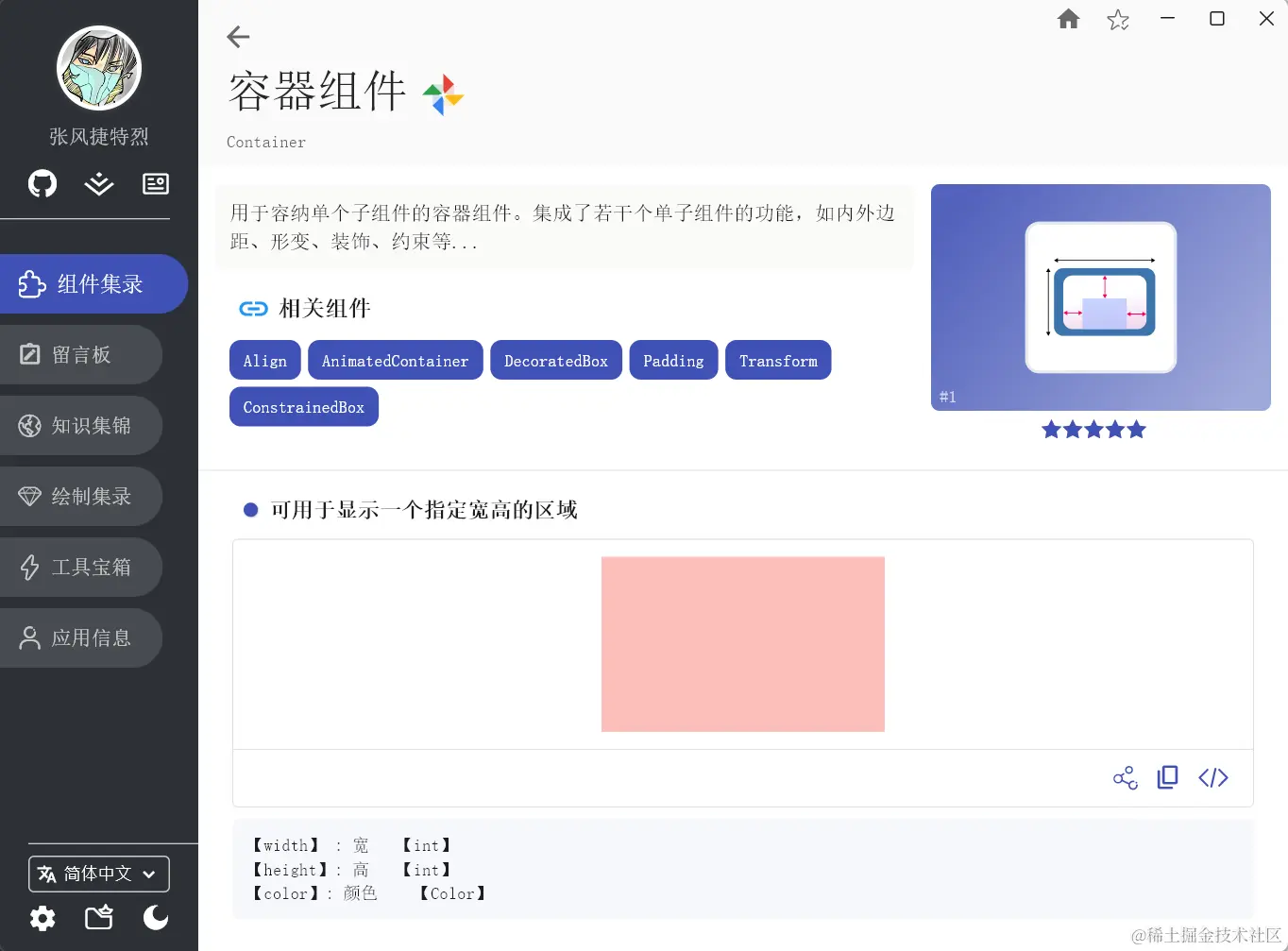Share the demo with share icon
Image resolution: width=1288 pixels, height=951 pixels.
tap(1126, 778)
